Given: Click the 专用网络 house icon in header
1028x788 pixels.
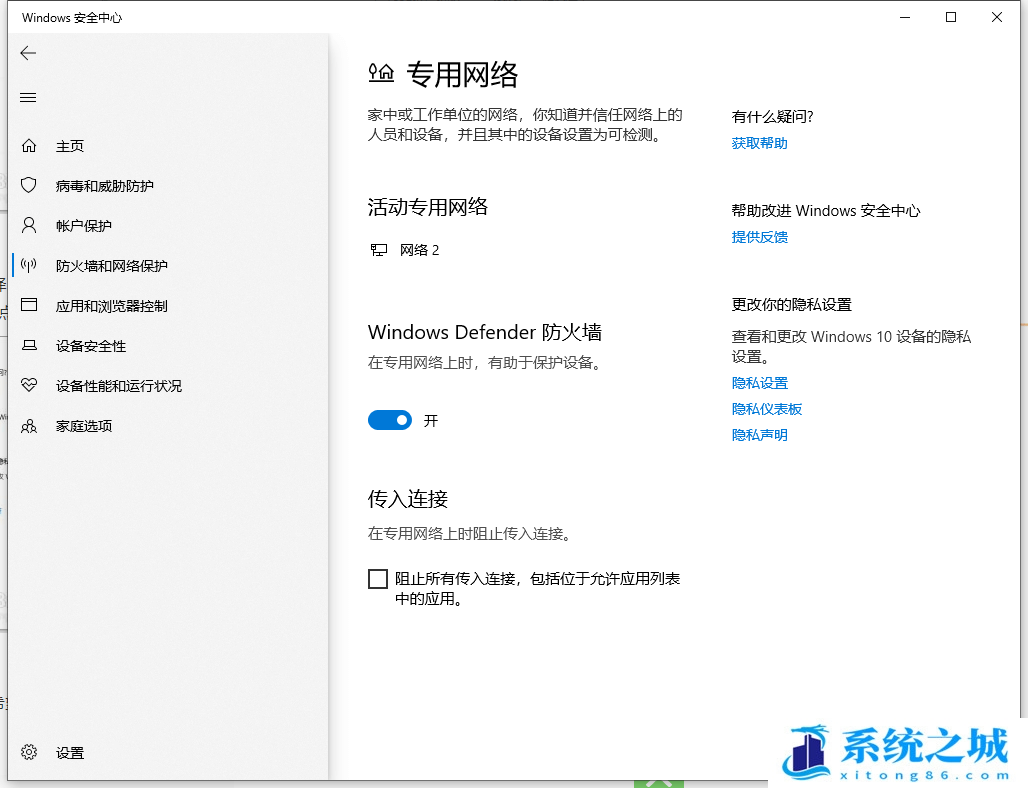Looking at the screenshot, I should coord(381,73).
